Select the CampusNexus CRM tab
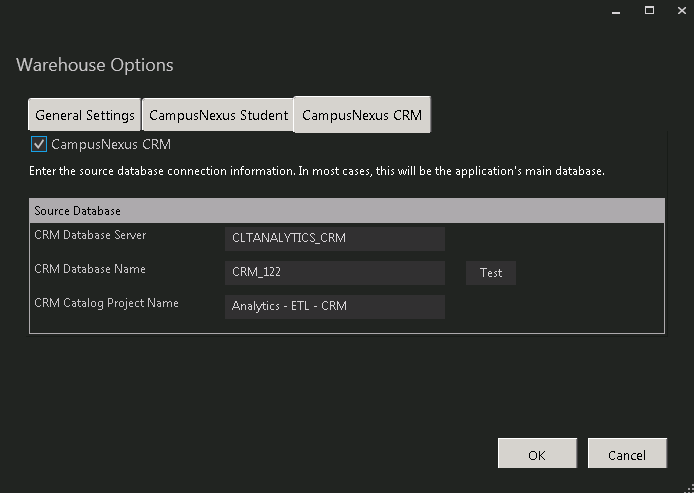This screenshot has height=493, width=694. 362,115
